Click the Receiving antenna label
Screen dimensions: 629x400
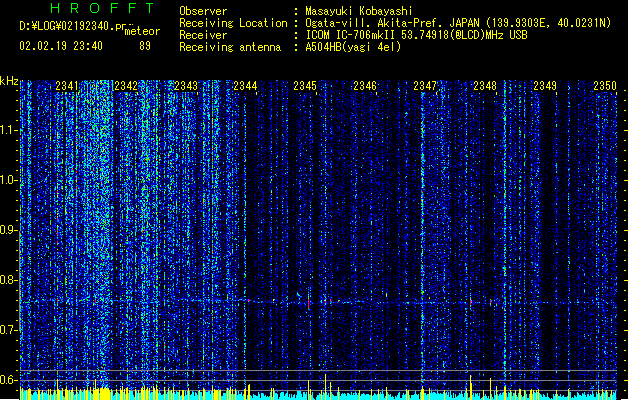coord(230,47)
